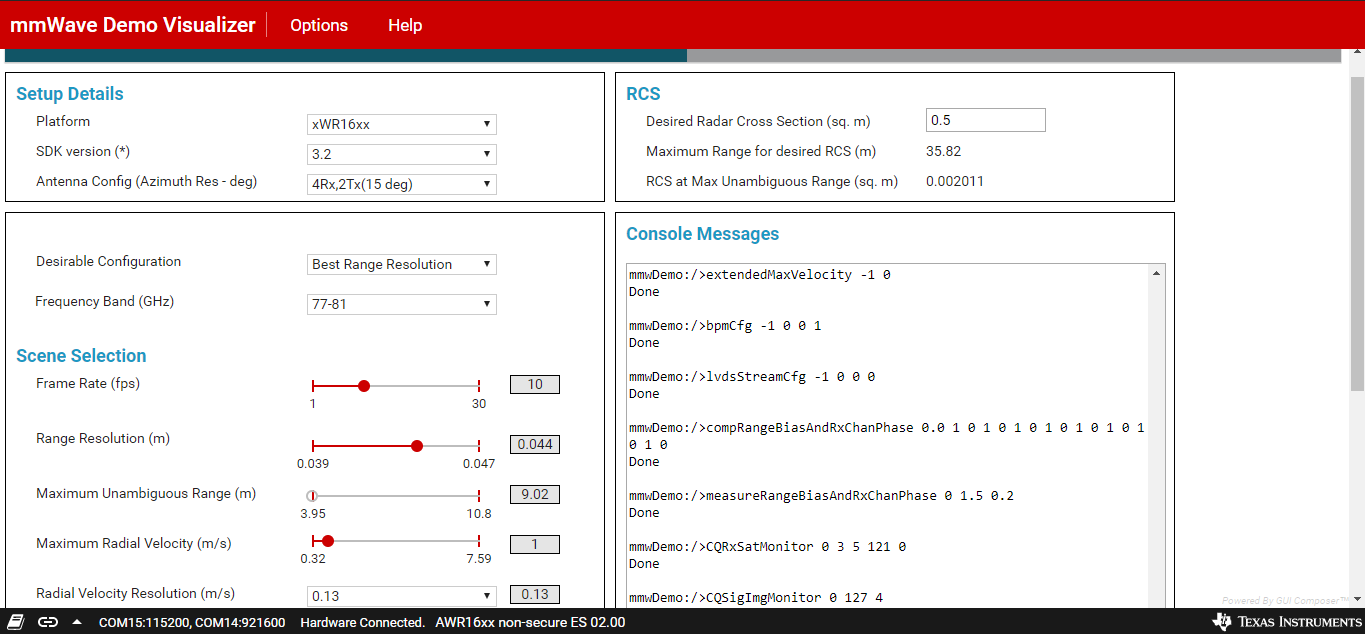Open the Radial Velocity Resolution dropdown
The image size is (1365, 634).
[401, 596]
